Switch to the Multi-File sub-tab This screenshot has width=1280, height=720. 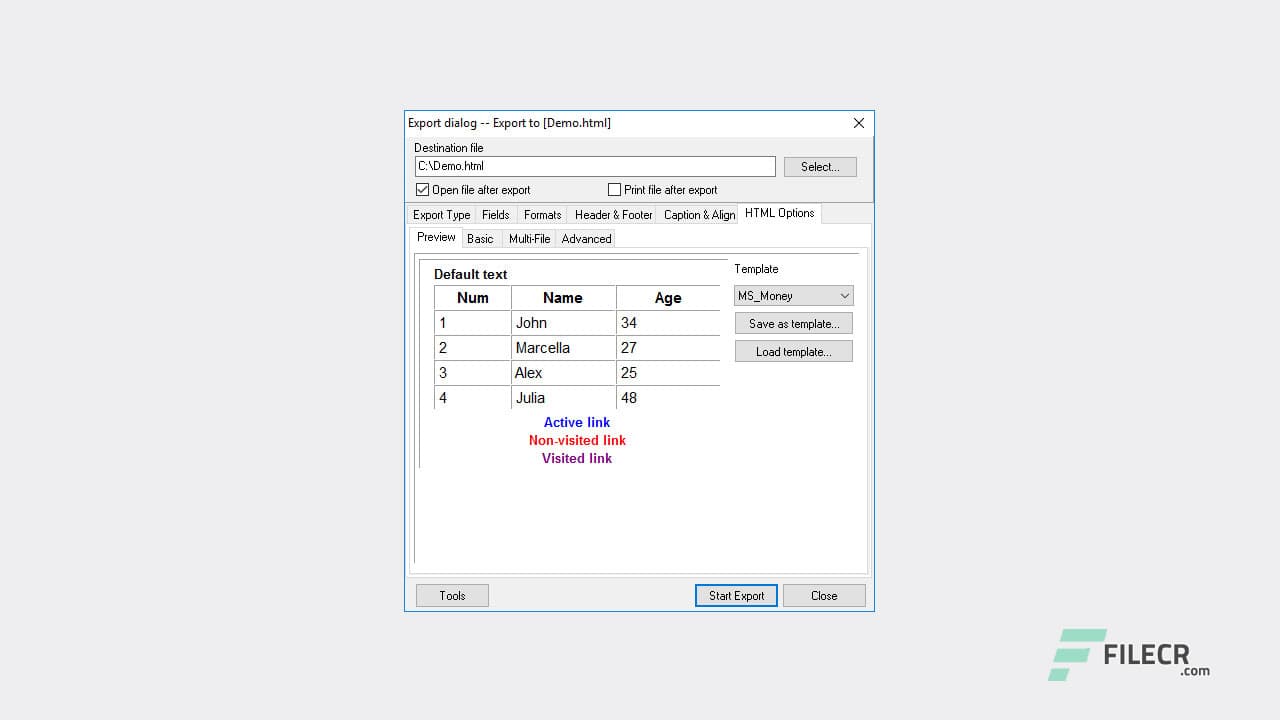click(529, 238)
